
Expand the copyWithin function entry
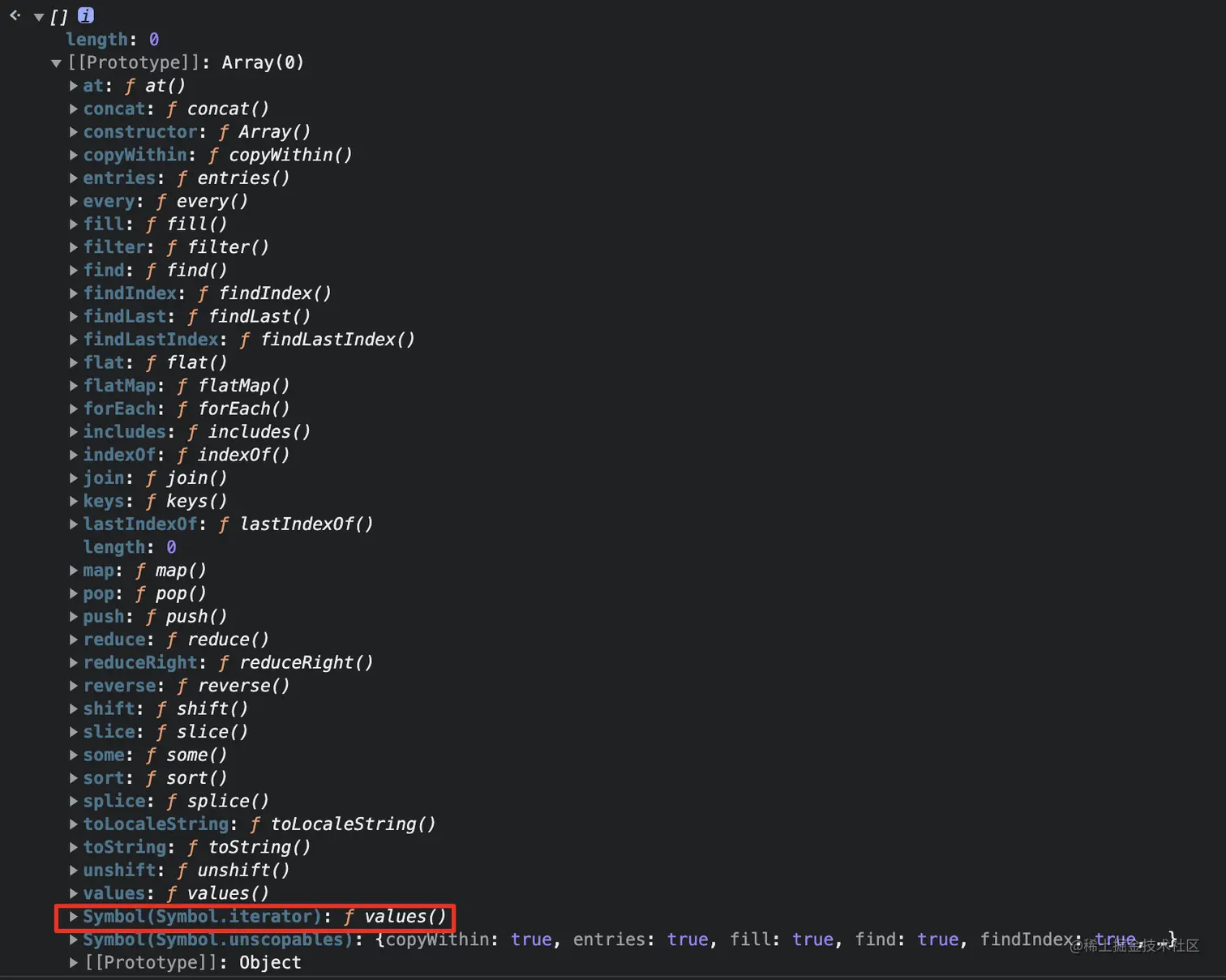coord(74,155)
